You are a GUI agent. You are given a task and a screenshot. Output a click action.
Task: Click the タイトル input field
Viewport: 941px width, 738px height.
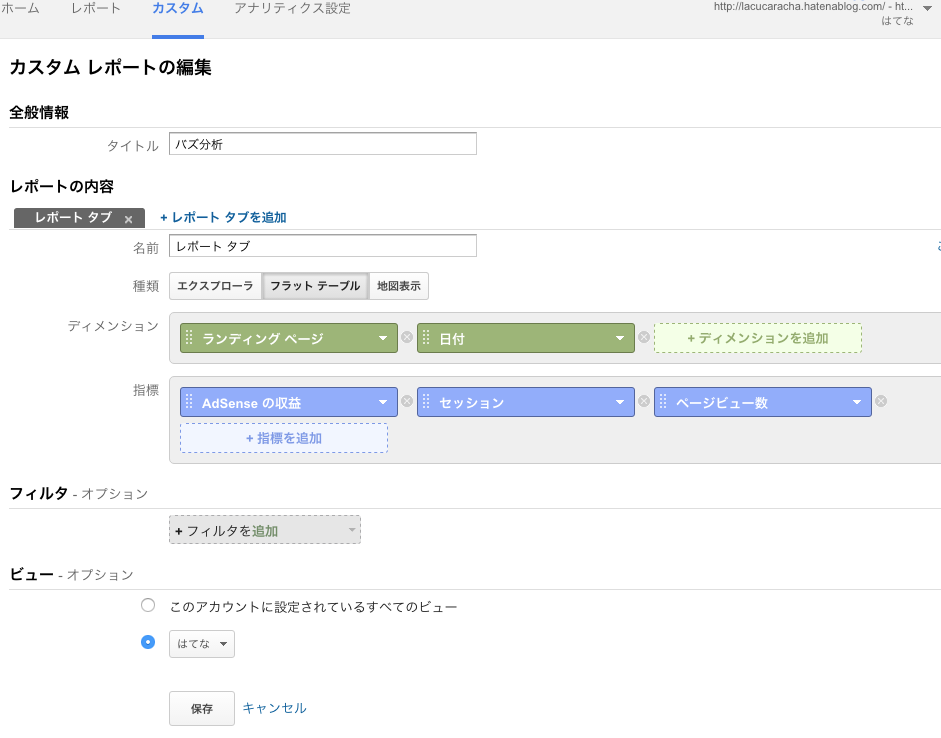[x=323, y=144]
